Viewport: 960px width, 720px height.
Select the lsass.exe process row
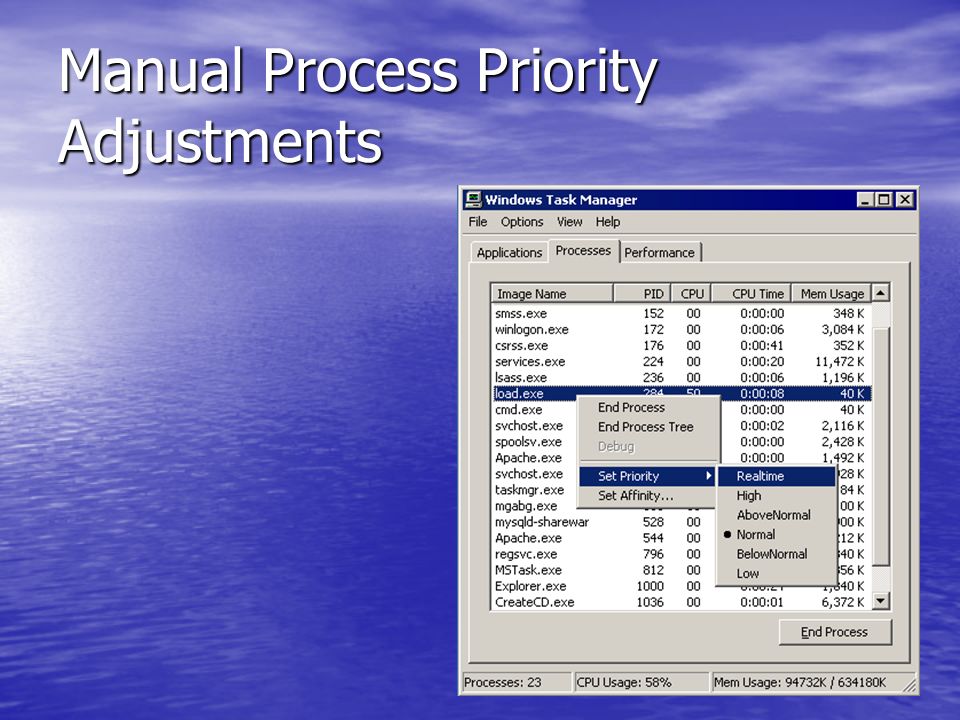click(x=681, y=377)
